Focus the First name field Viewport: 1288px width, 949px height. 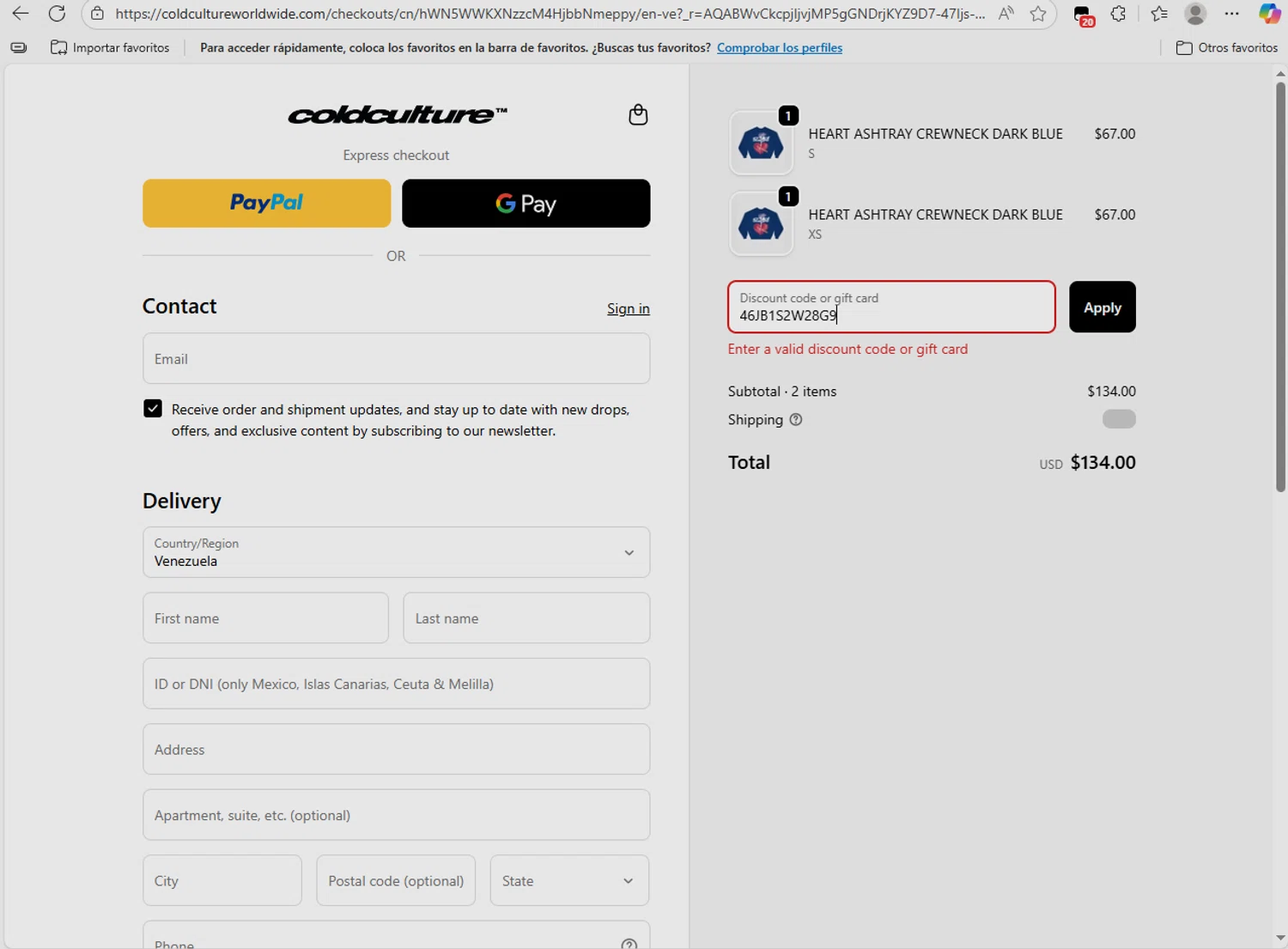265,618
